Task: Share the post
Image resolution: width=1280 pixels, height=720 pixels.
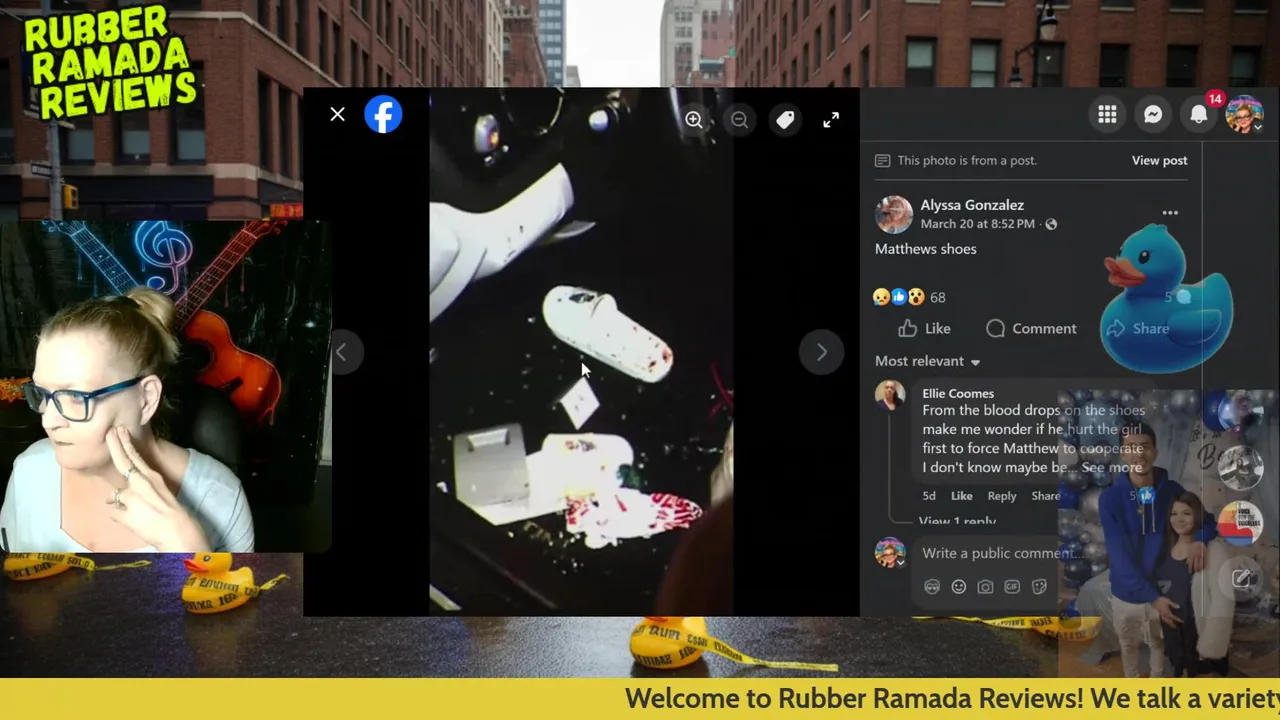Action: (1137, 328)
